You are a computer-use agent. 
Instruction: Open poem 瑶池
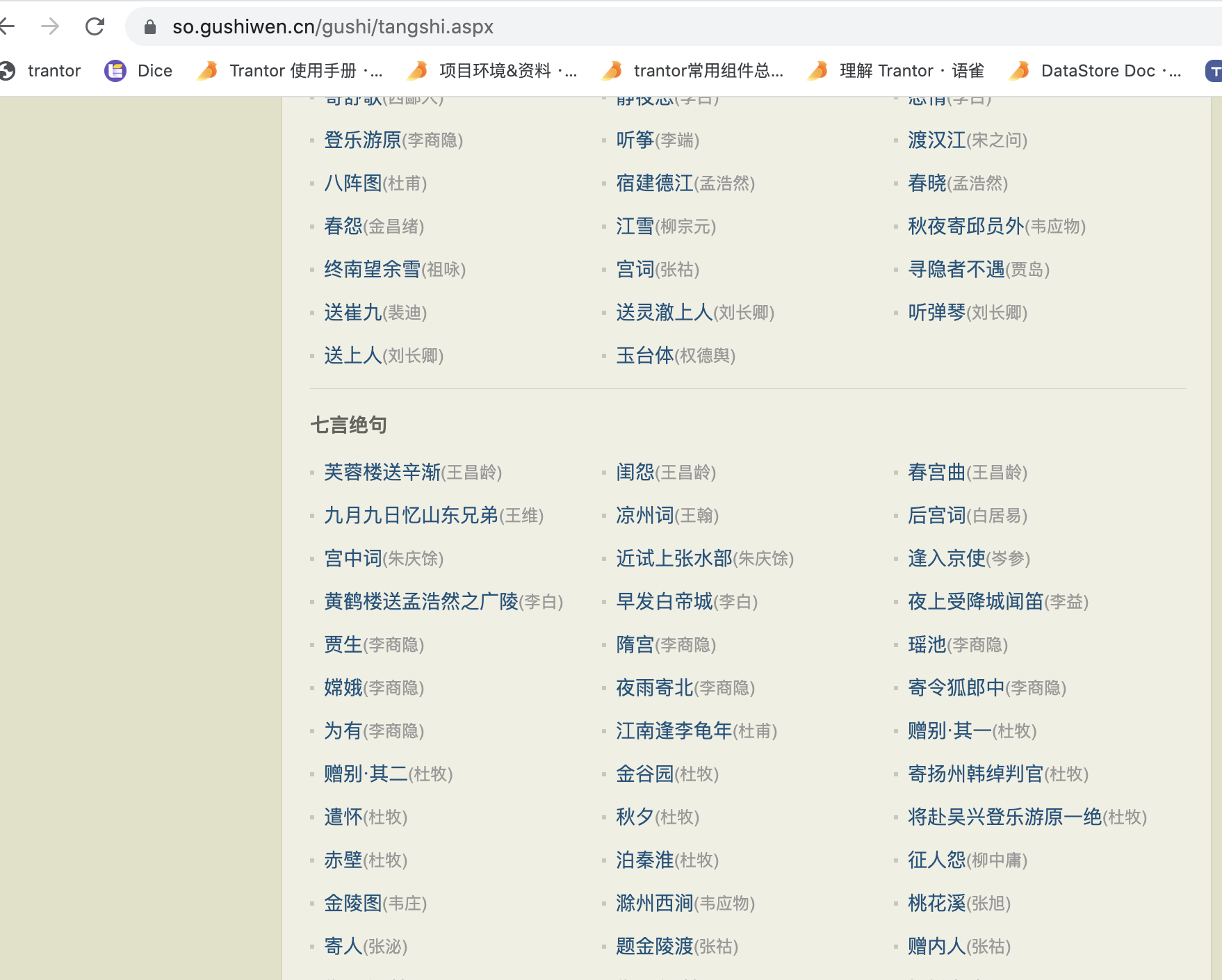[x=927, y=645]
